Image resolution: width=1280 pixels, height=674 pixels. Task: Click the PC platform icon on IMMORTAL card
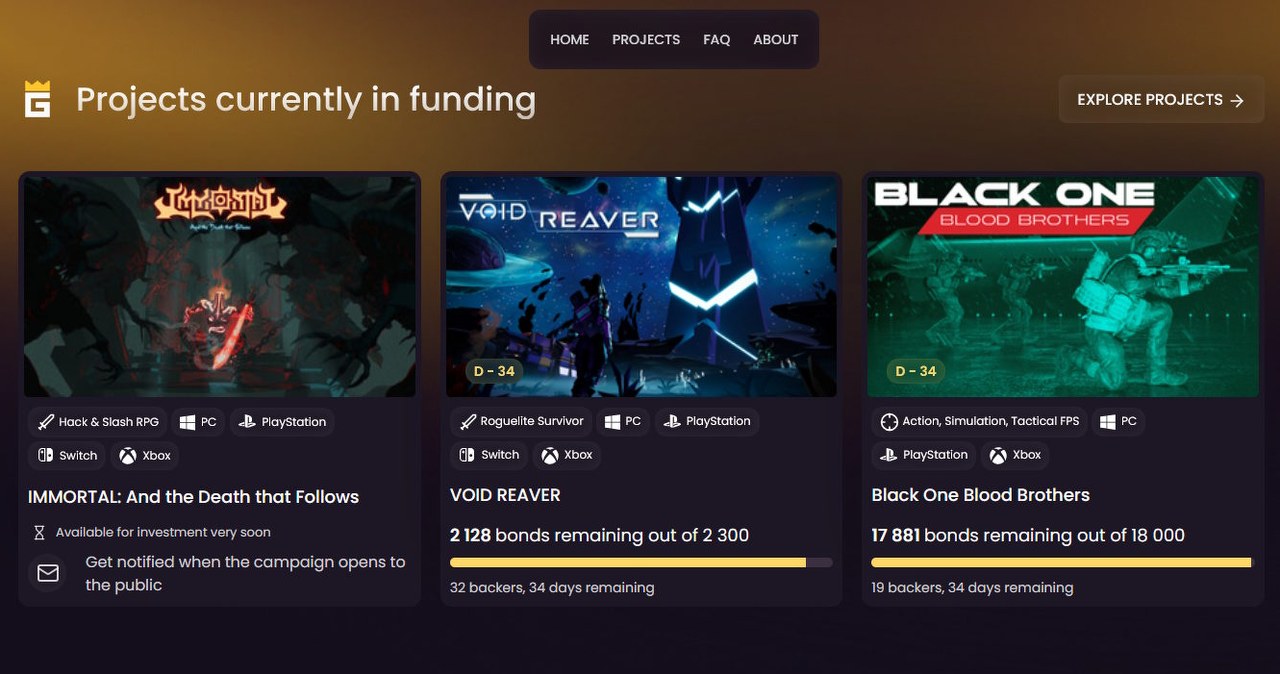pos(186,421)
